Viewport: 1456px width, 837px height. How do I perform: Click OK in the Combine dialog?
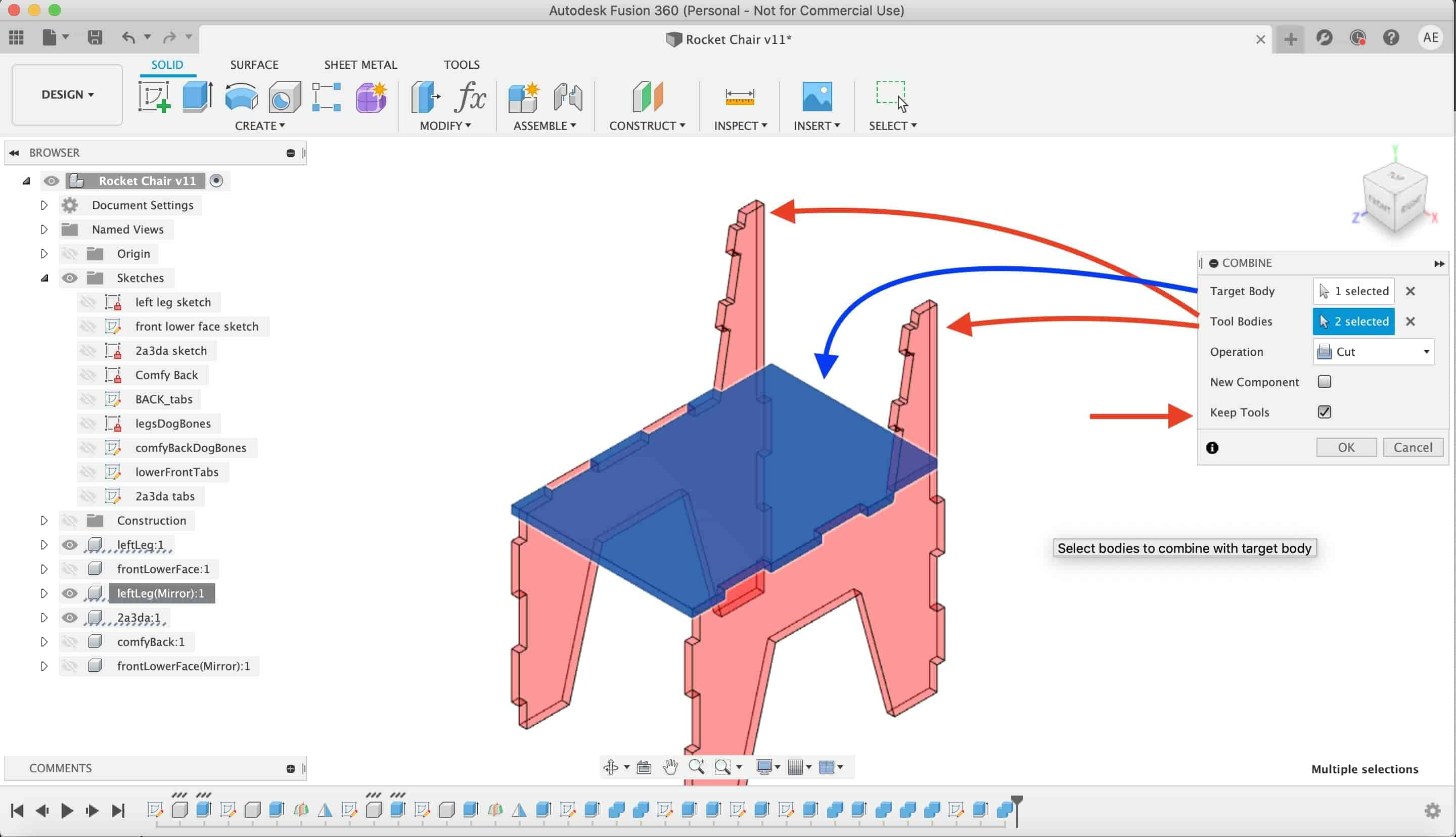pos(1346,447)
